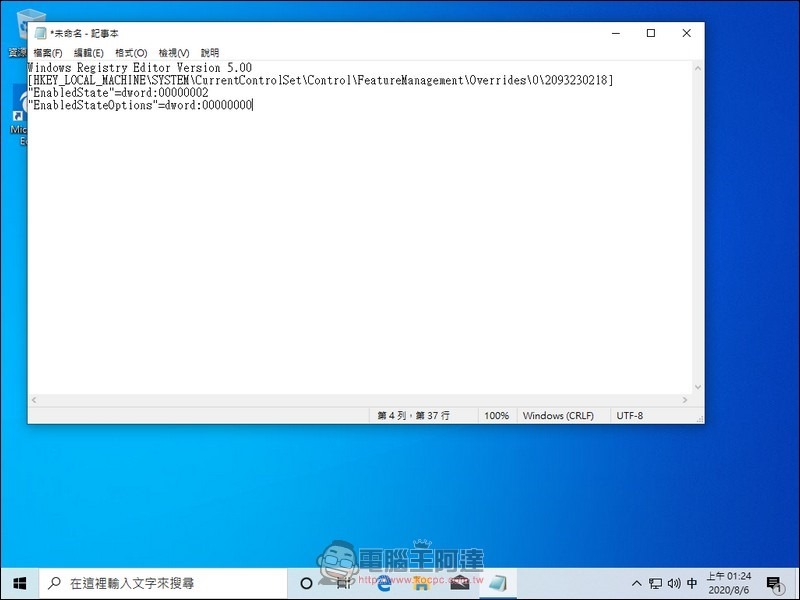Screen dimensions: 800x600
Task: Open the 格式(O) menu
Action: (131, 53)
